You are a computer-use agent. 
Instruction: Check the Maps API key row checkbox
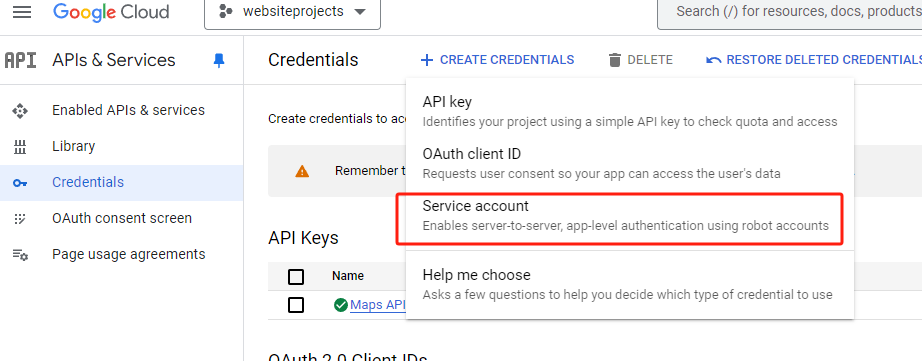[x=296, y=305]
